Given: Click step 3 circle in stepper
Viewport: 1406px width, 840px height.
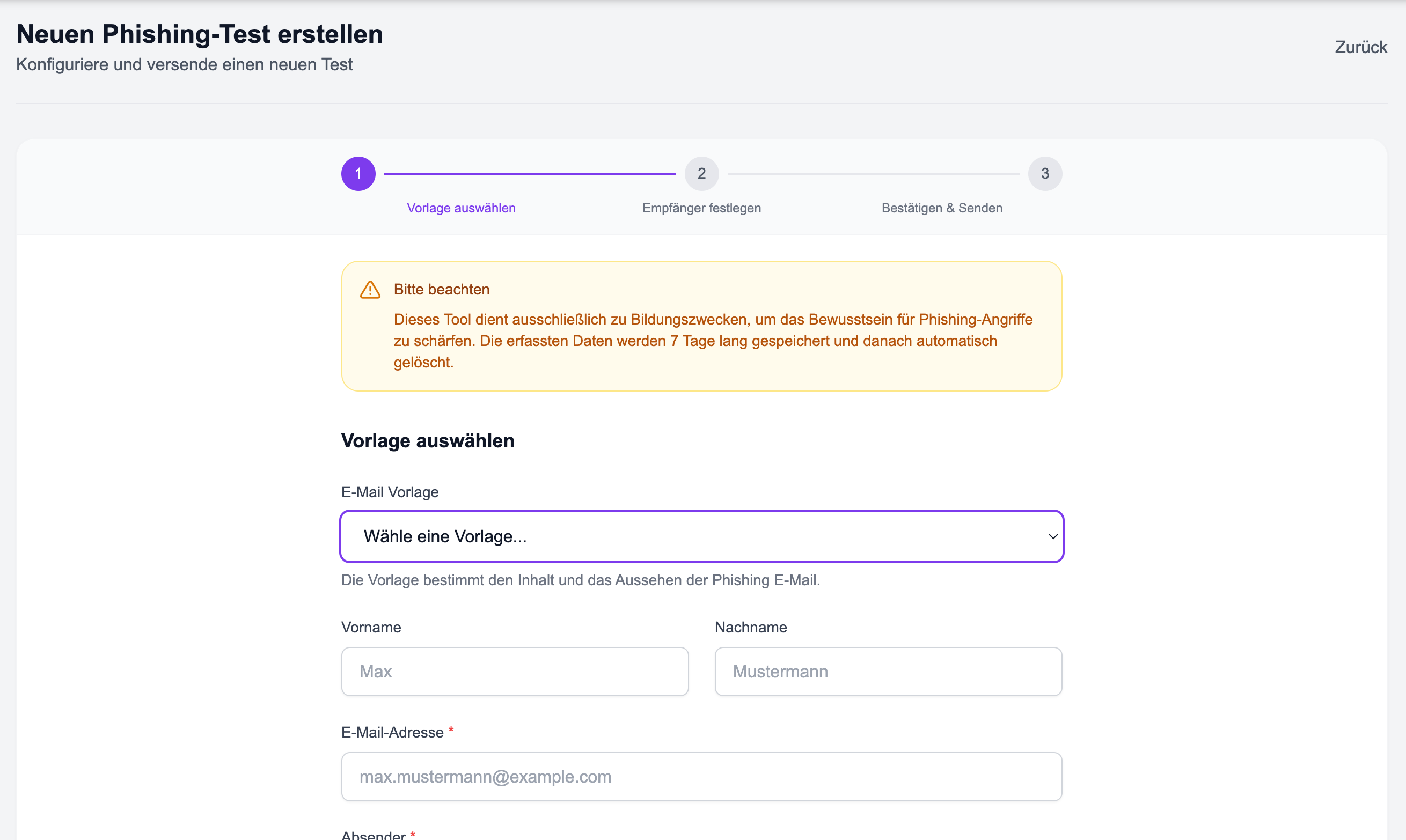Looking at the screenshot, I should (1044, 174).
